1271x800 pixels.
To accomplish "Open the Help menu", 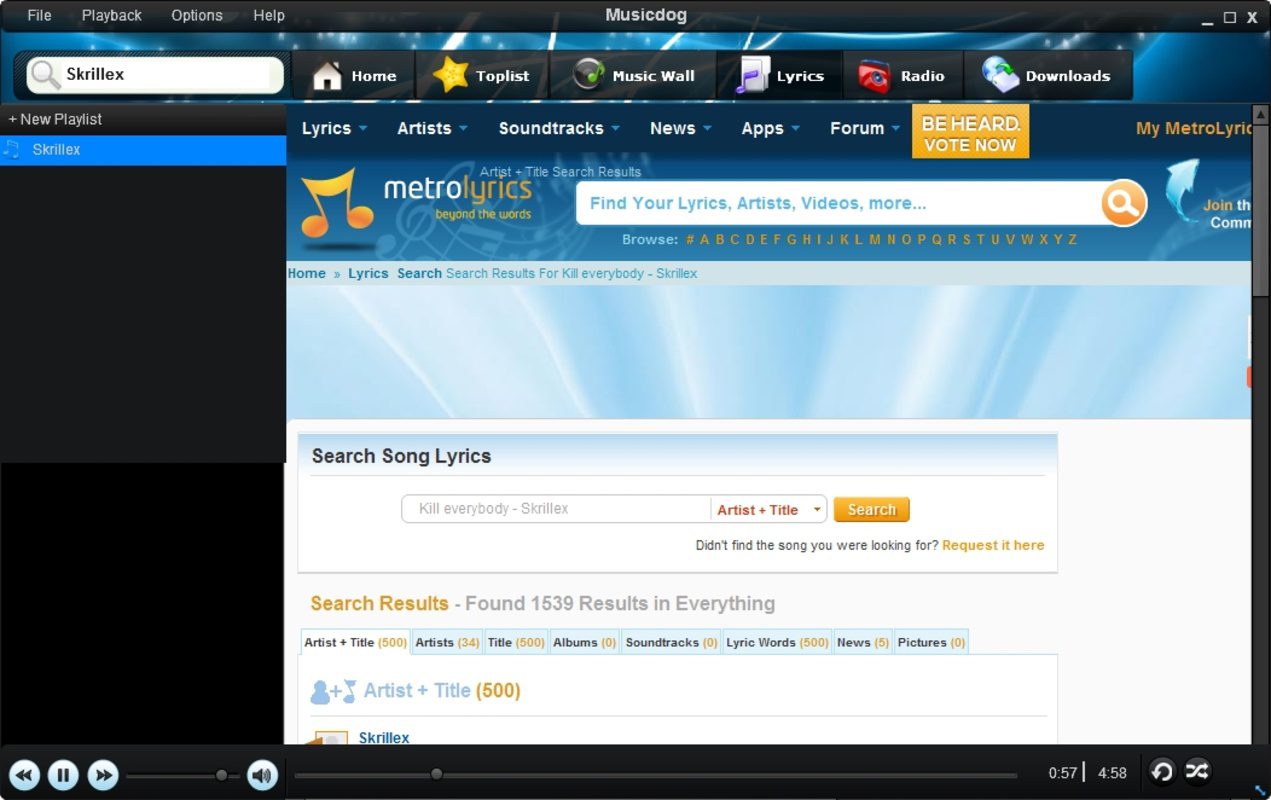I will click(x=269, y=15).
